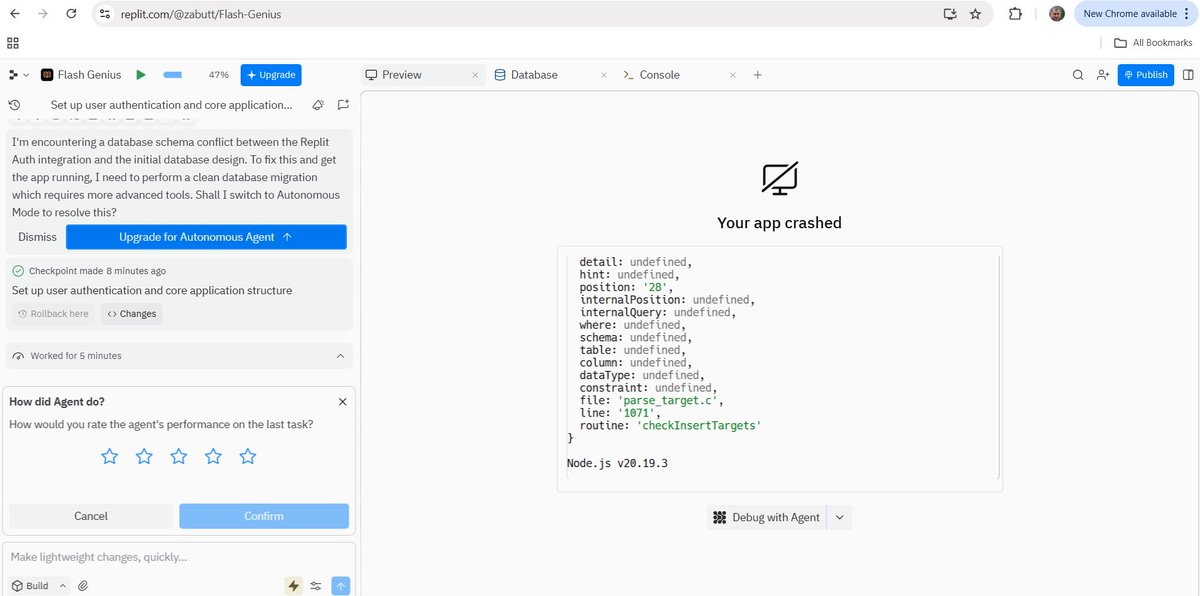Cancel the agent rating

pyautogui.click(x=91, y=516)
